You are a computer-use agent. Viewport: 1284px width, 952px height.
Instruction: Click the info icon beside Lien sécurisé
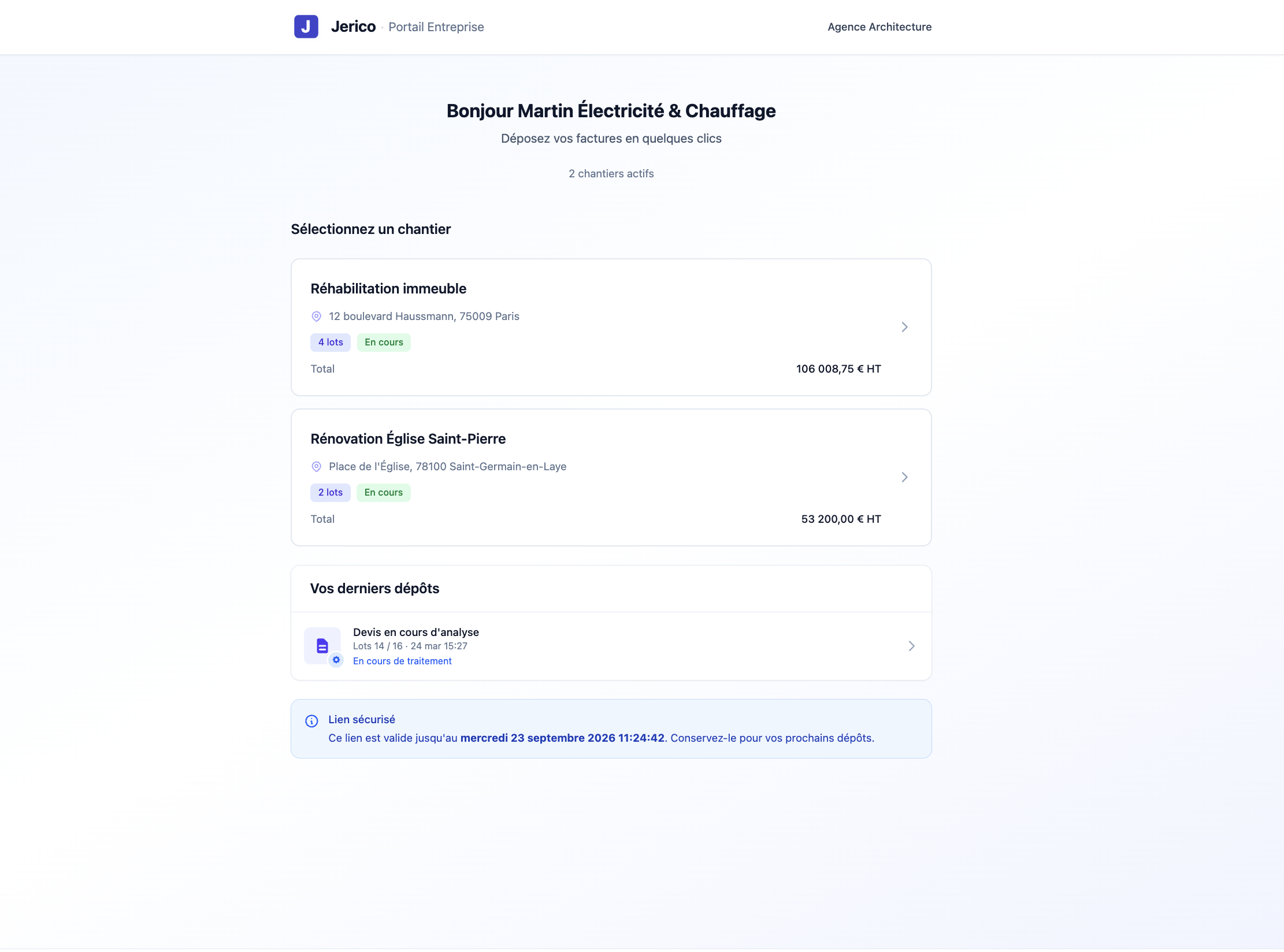click(x=311, y=720)
